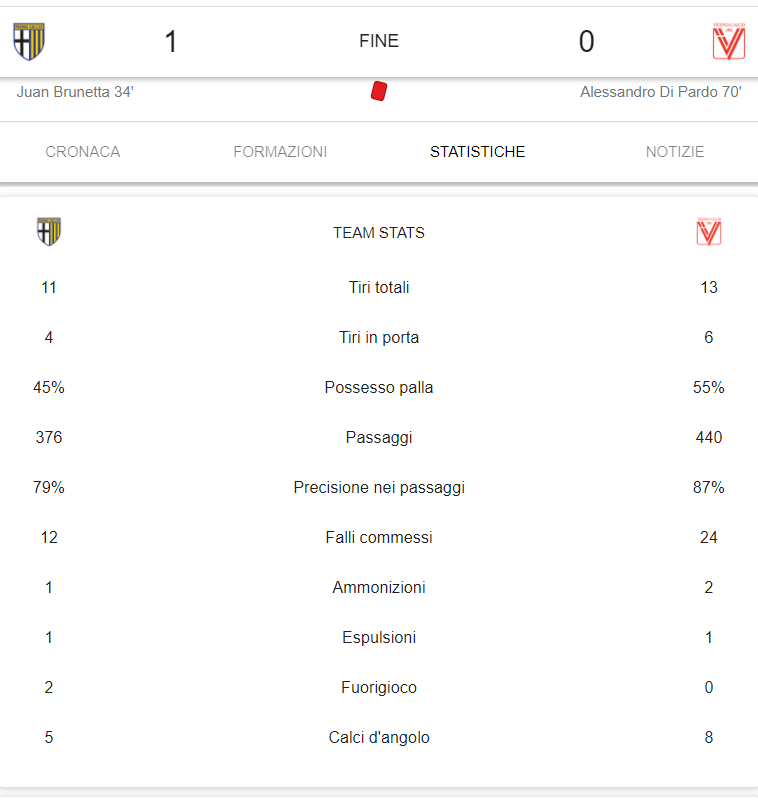The height and width of the screenshot is (806, 758).
Task: Click Alessandro Di Pardo 70' entry
Action: pyautogui.click(x=661, y=92)
